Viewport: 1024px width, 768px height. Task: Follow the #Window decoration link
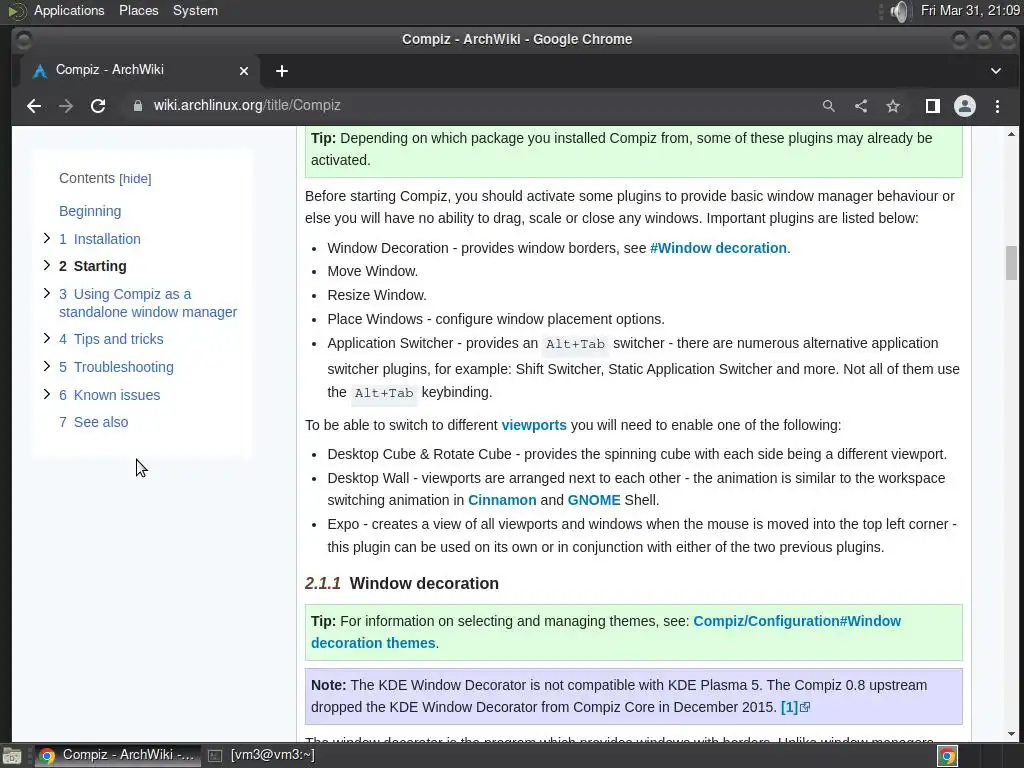coord(718,248)
